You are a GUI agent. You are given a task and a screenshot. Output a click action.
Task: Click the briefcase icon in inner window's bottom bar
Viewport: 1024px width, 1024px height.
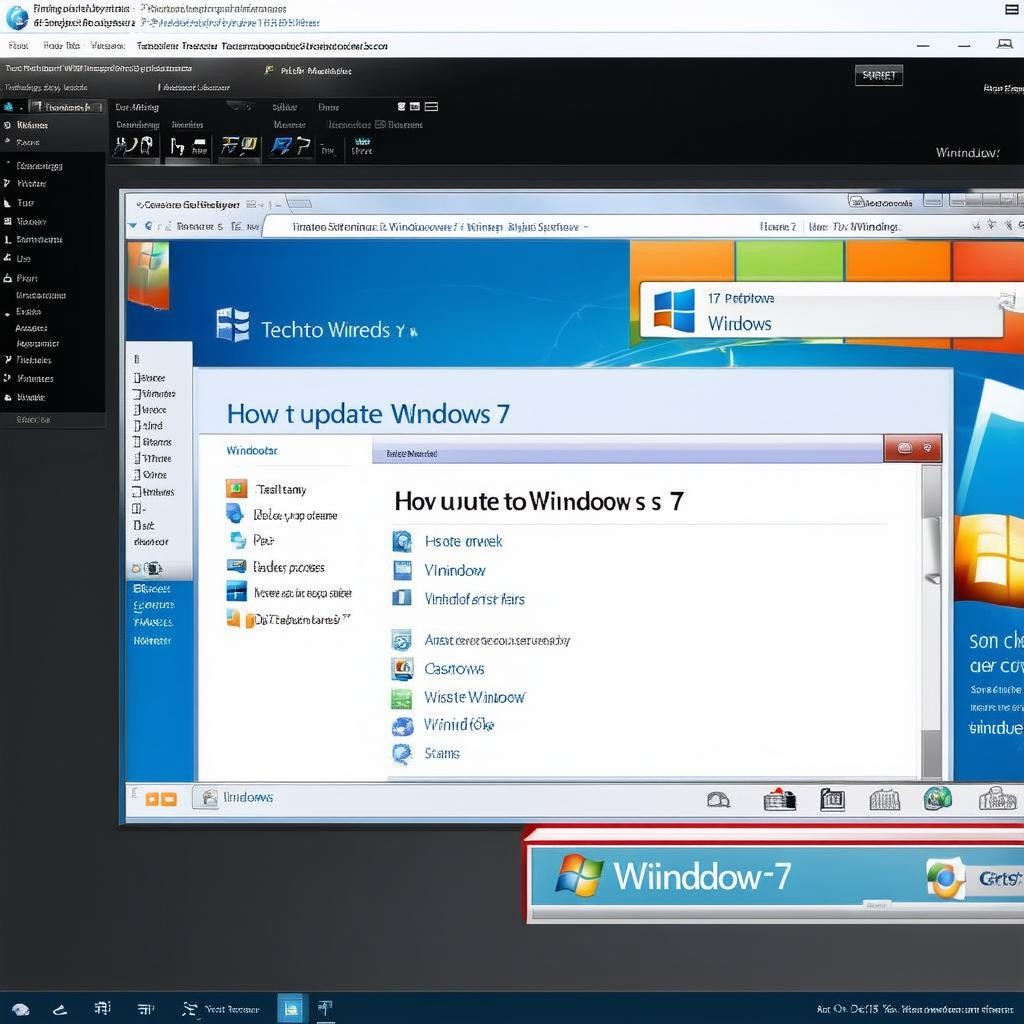(779, 799)
